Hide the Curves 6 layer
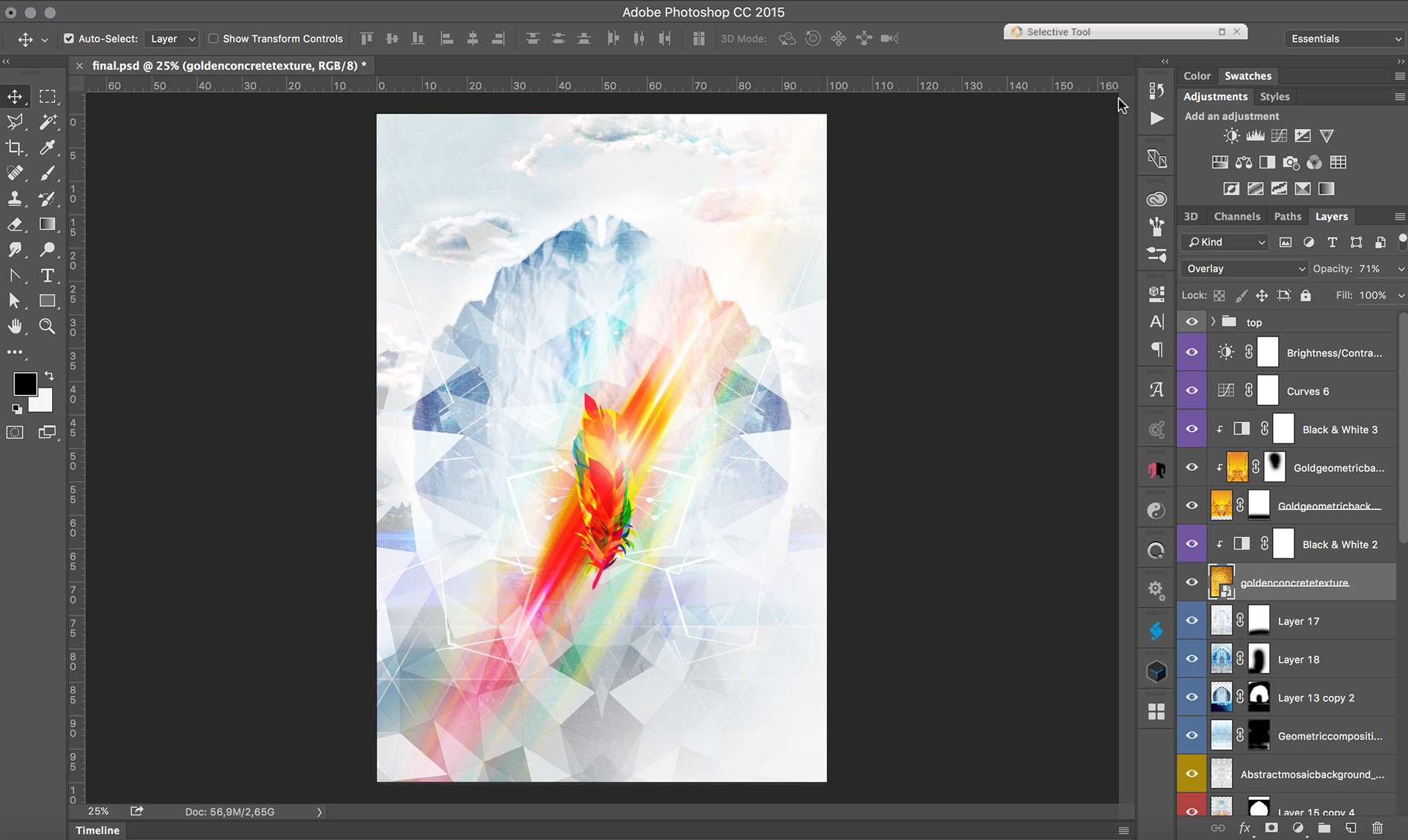 pos(1192,391)
